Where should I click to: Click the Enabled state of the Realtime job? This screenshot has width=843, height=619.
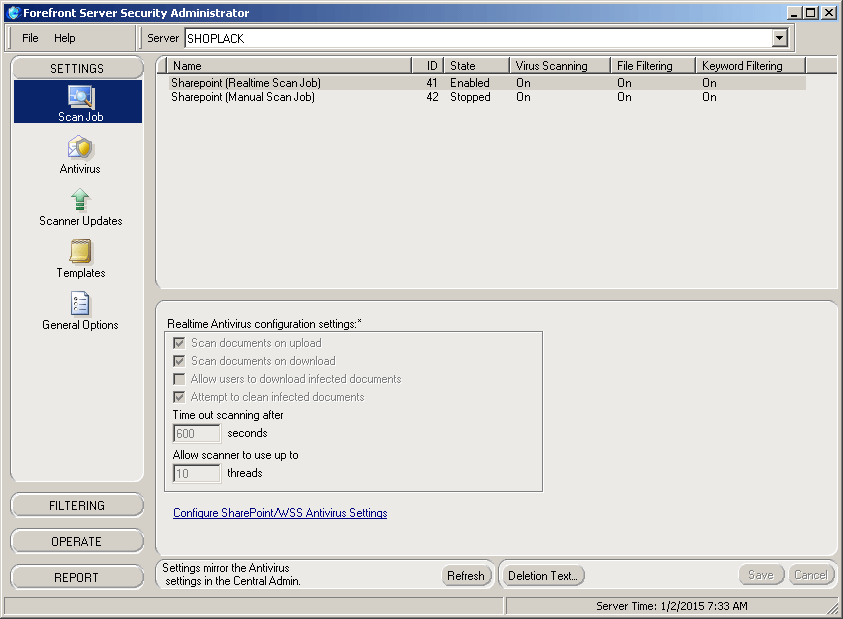[x=470, y=83]
